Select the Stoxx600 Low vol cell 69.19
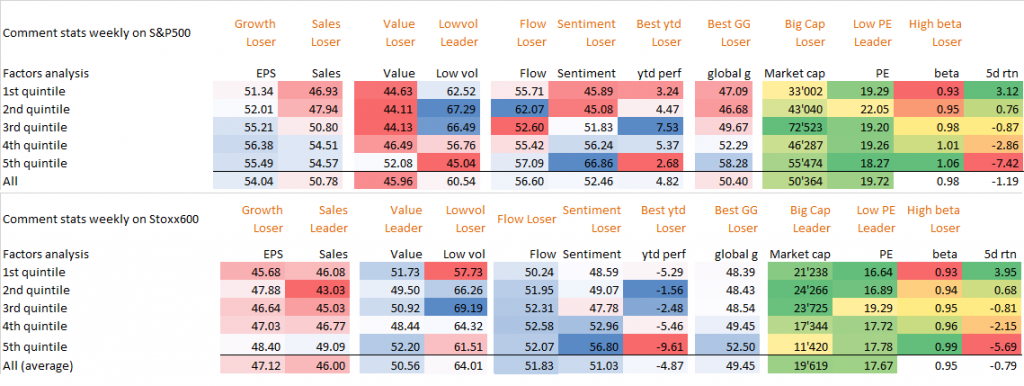Viewport: 1024px width, 386px height. (x=456, y=307)
